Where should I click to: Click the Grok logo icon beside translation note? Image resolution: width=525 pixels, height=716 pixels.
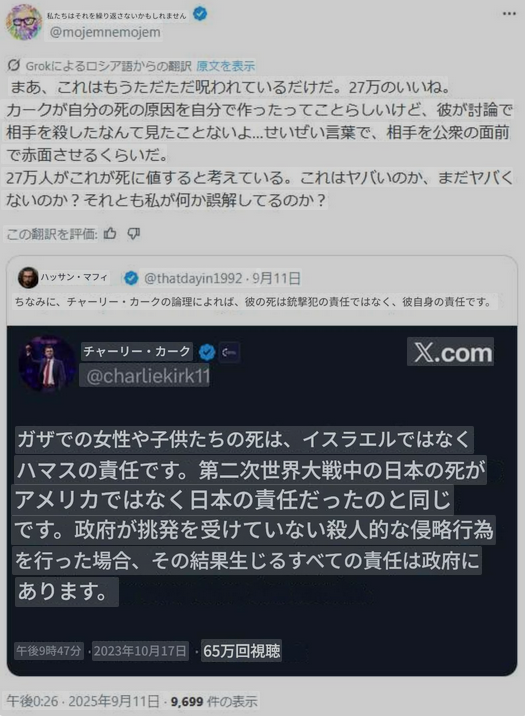click(14, 66)
